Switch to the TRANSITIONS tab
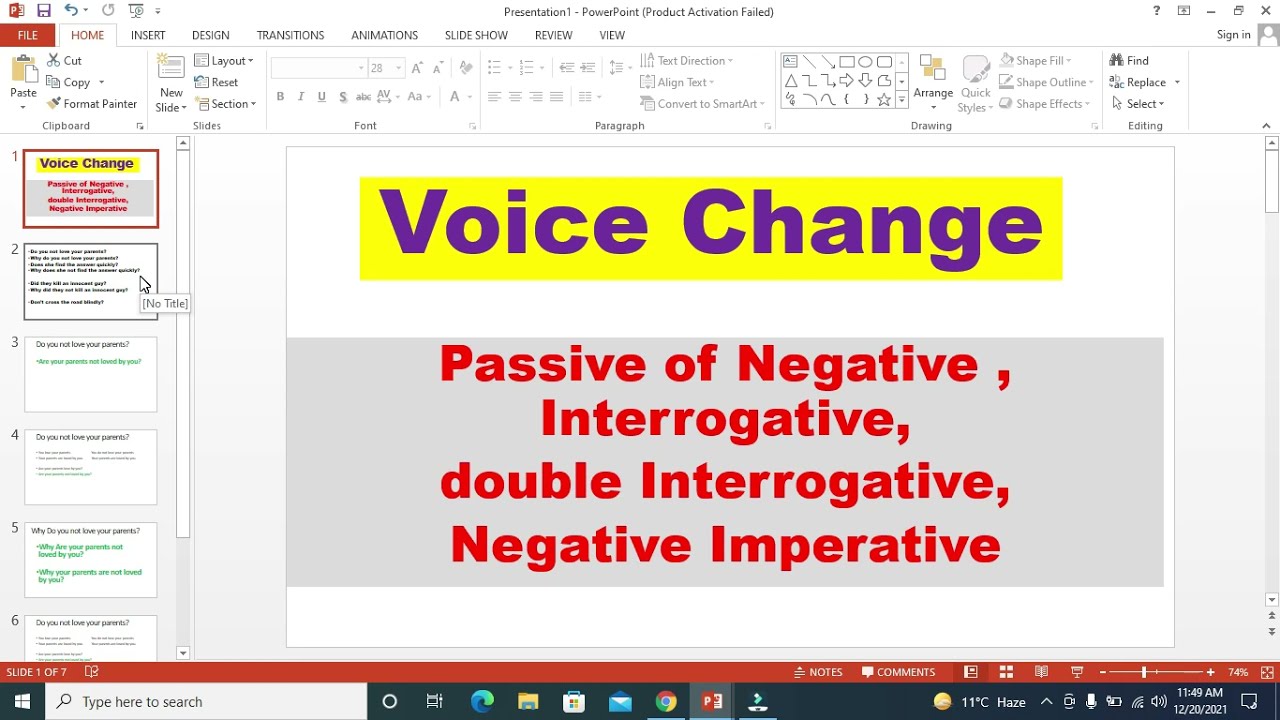The height and width of the screenshot is (720, 1280). [x=290, y=35]
